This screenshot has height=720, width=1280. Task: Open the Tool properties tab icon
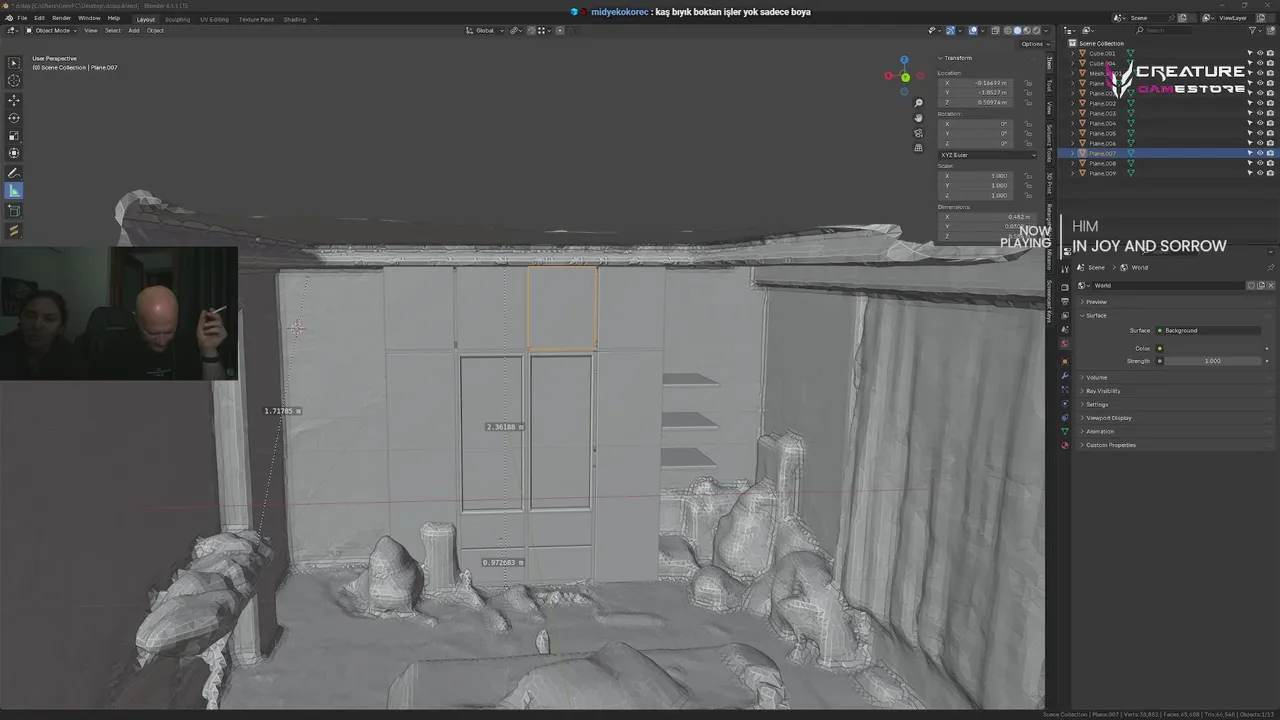click(1065, 268)
